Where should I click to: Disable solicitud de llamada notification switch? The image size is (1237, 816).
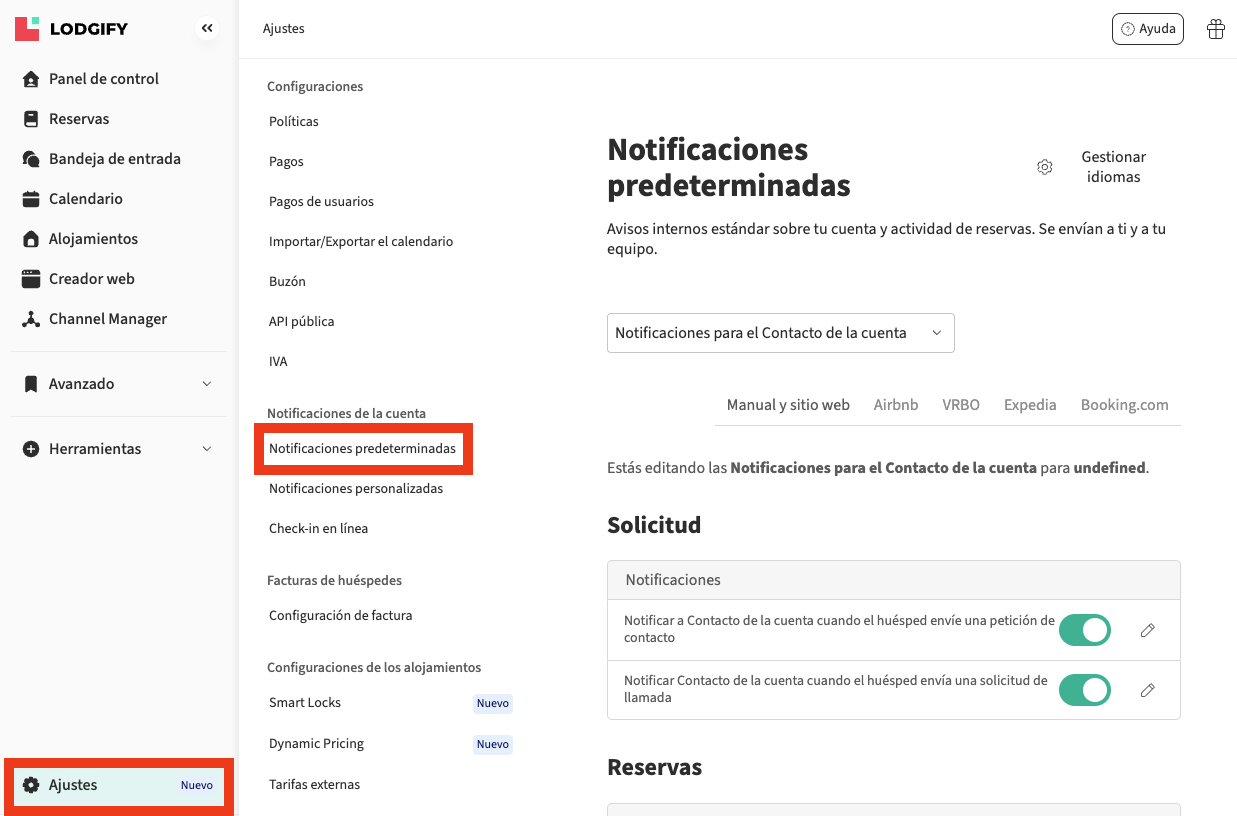[1085, 690]
